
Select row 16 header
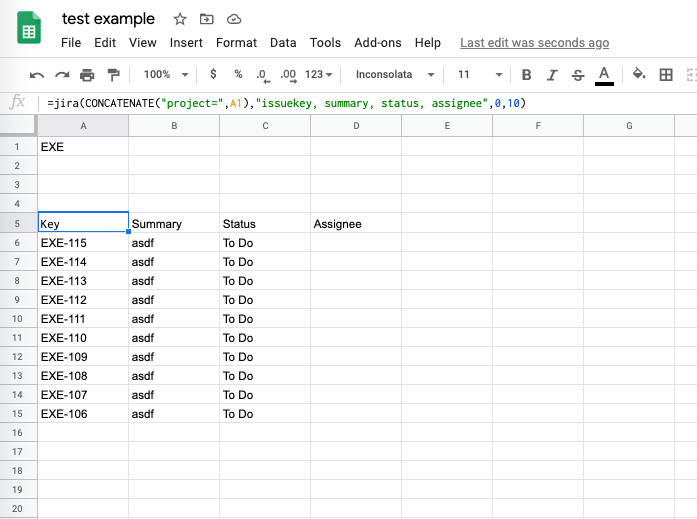point(17,432)
